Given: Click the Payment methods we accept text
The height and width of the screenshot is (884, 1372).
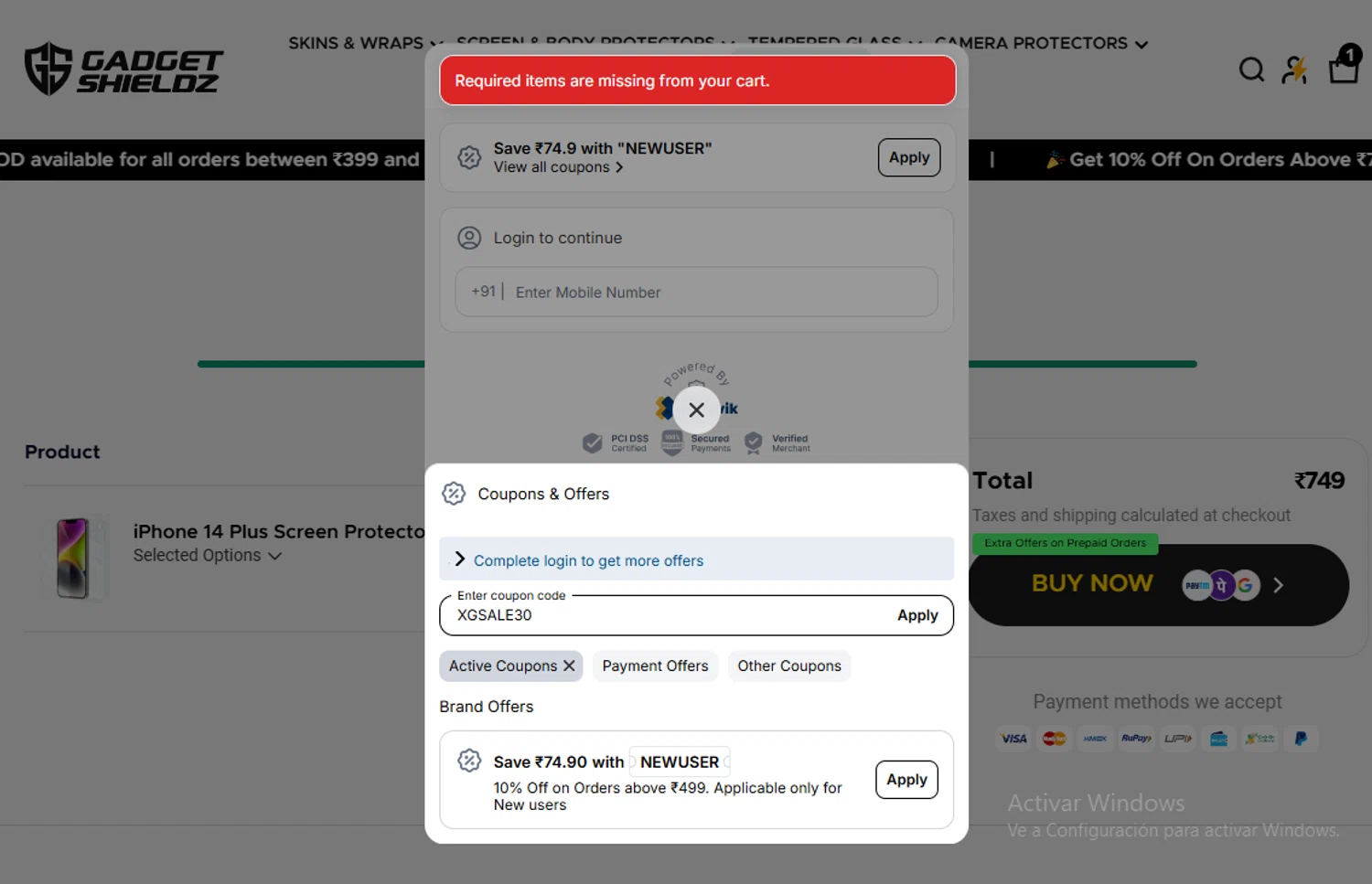Looking at the screenshot, I should pos(1157,701).
